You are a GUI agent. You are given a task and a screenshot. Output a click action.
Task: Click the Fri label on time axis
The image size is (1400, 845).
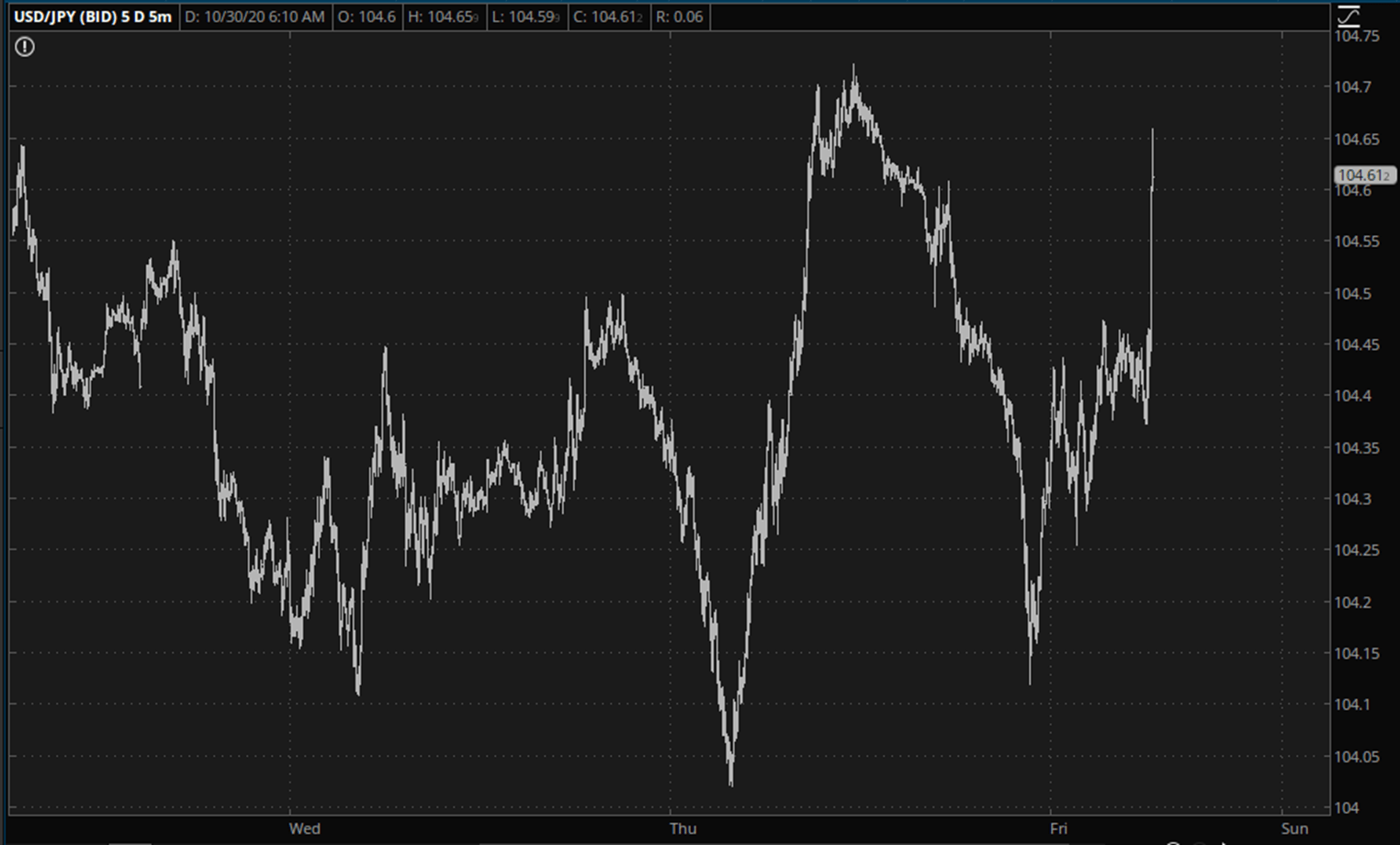pos(1058,828)
